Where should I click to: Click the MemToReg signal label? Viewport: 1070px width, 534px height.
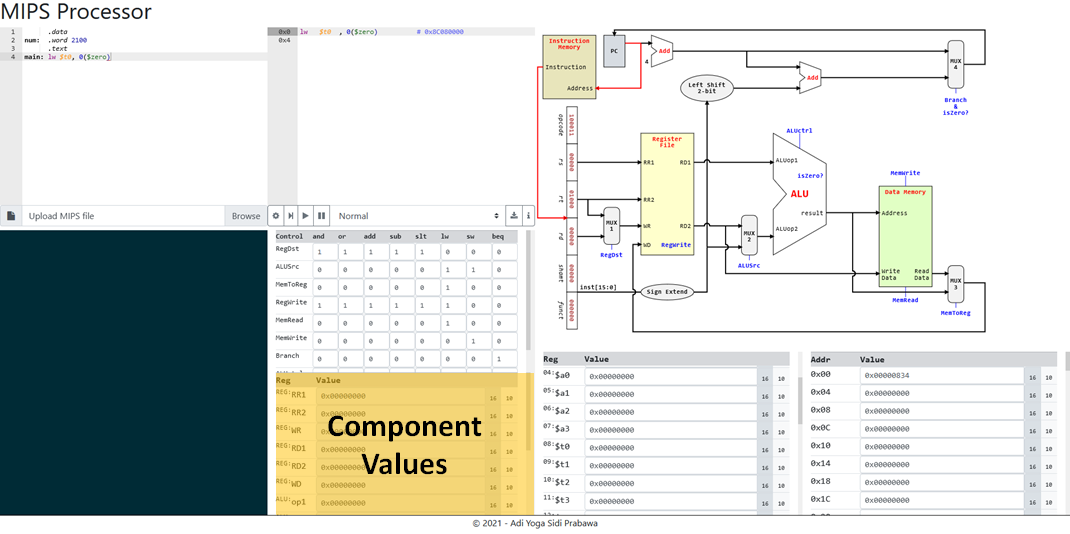[955, 313]
